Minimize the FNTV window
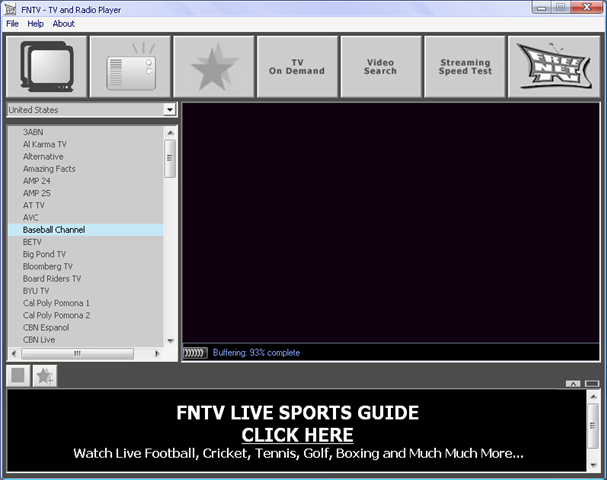Viewport: 607px width, 480px height. click(542, 7)
